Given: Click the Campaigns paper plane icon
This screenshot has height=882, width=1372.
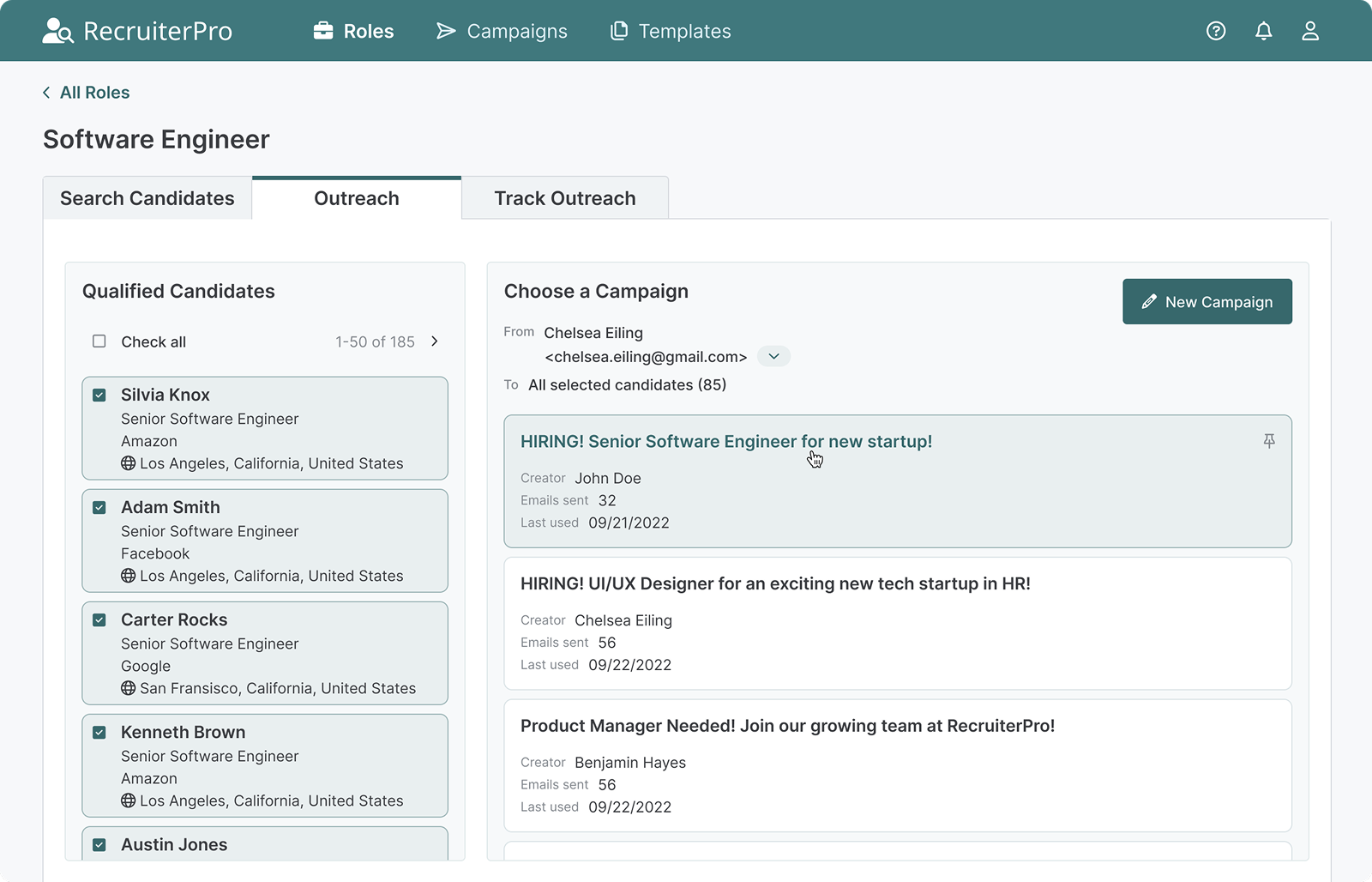Looking at the screenshot, I should tap(446, 31).
